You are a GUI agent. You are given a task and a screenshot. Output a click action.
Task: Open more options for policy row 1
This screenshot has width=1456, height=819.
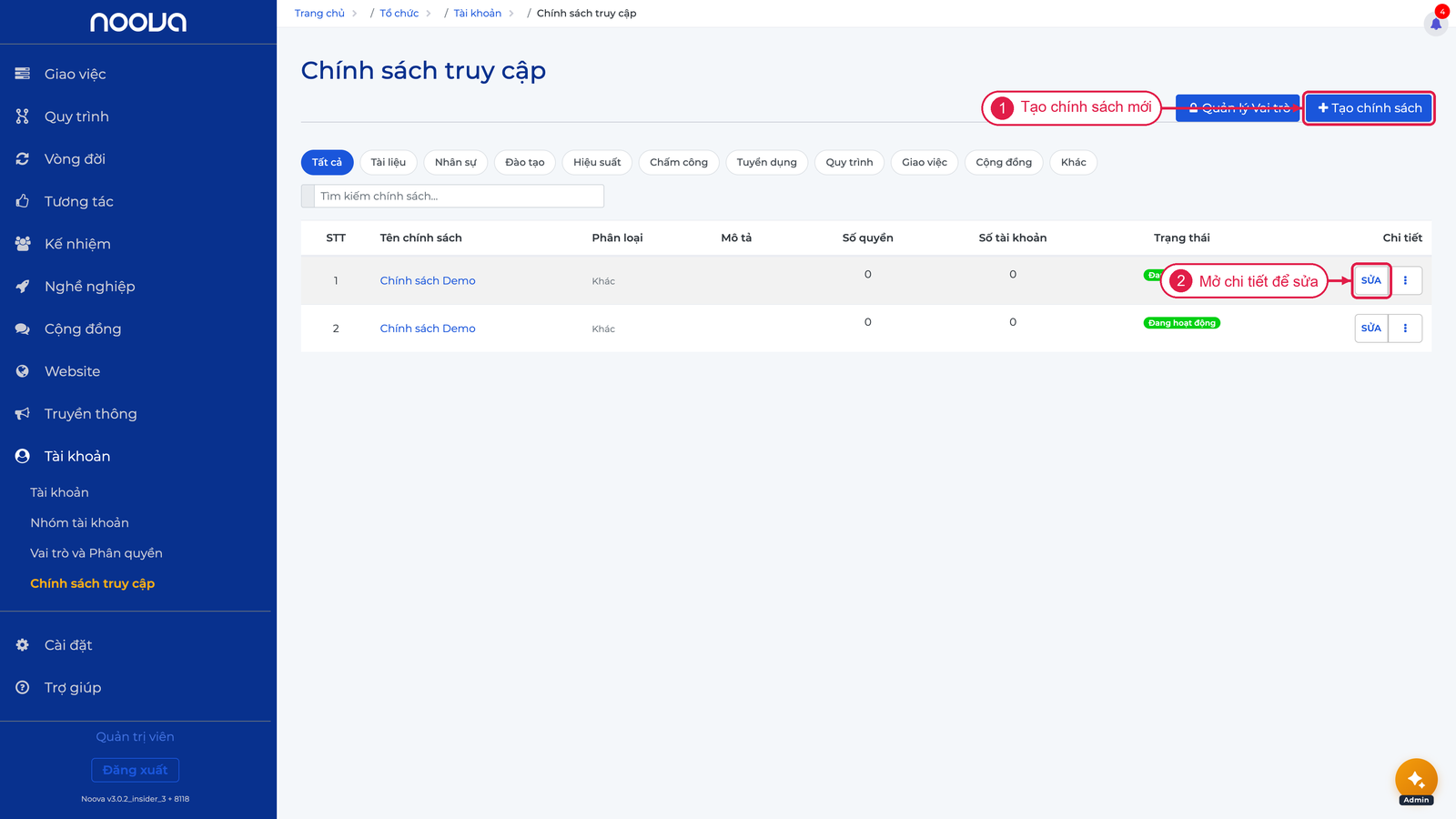pos(1405,280)
